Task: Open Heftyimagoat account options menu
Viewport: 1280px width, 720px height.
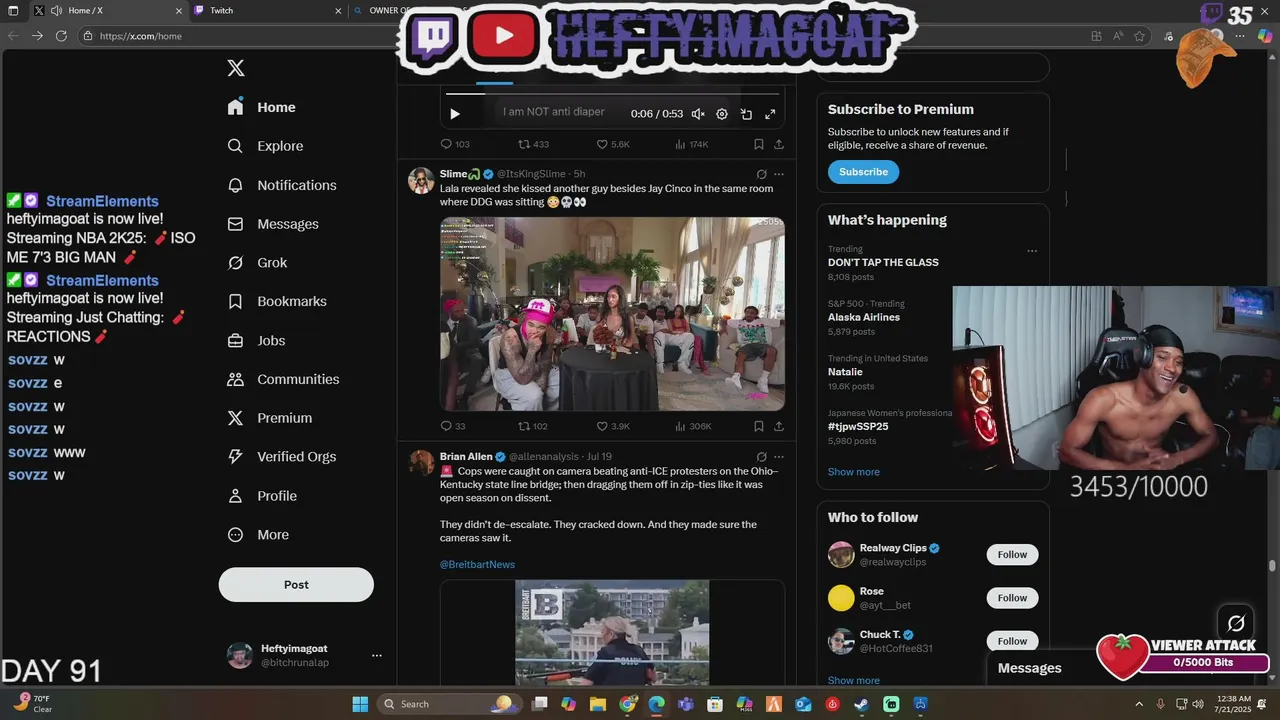Action: 377,656
